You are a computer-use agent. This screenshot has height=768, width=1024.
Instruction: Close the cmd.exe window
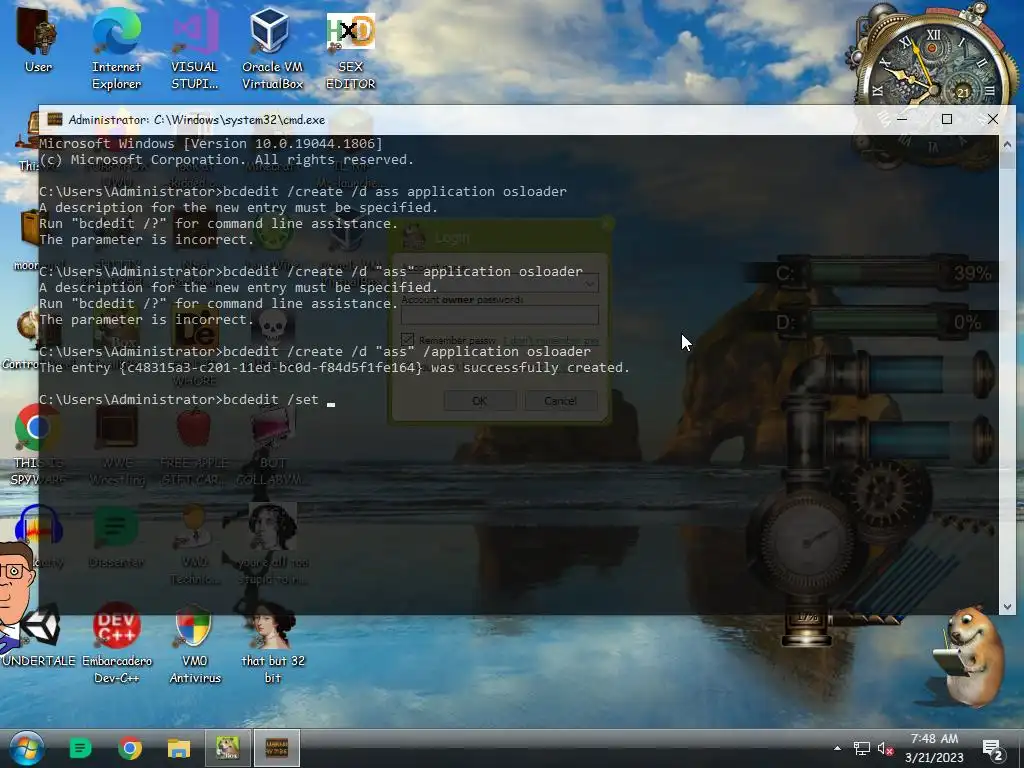(993, 120)
